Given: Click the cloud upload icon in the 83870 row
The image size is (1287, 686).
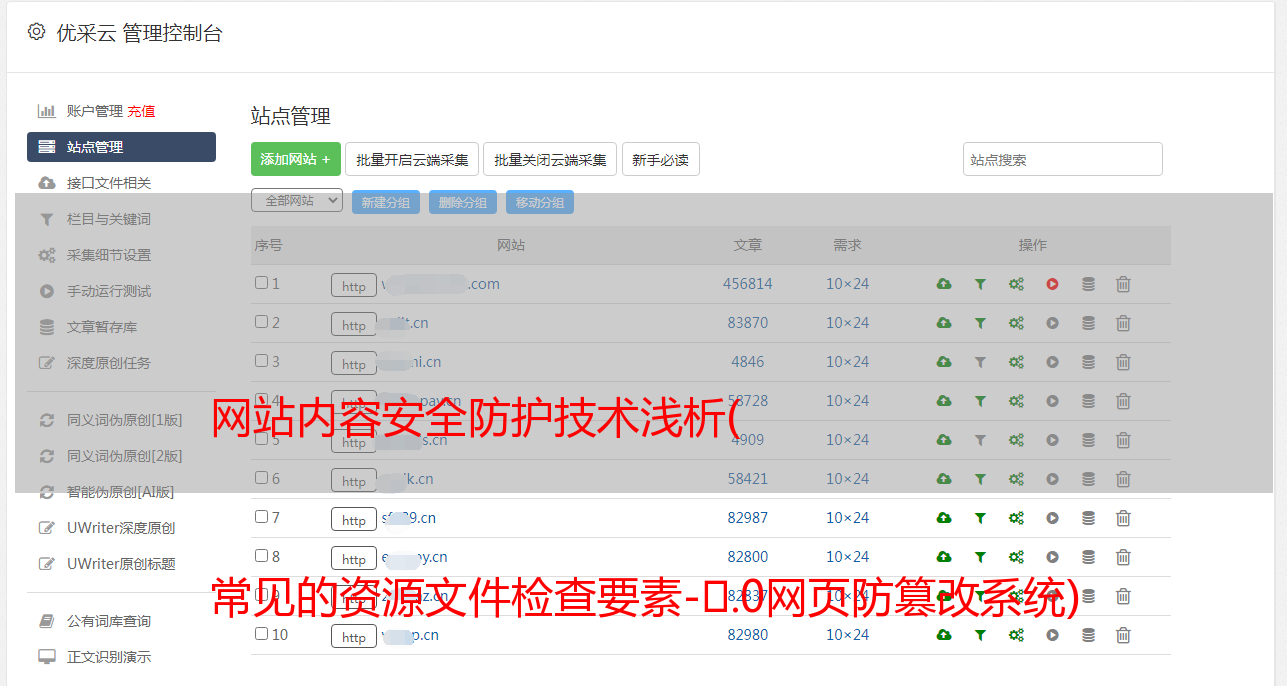Looking at the screenshot, I should point(944,323).
